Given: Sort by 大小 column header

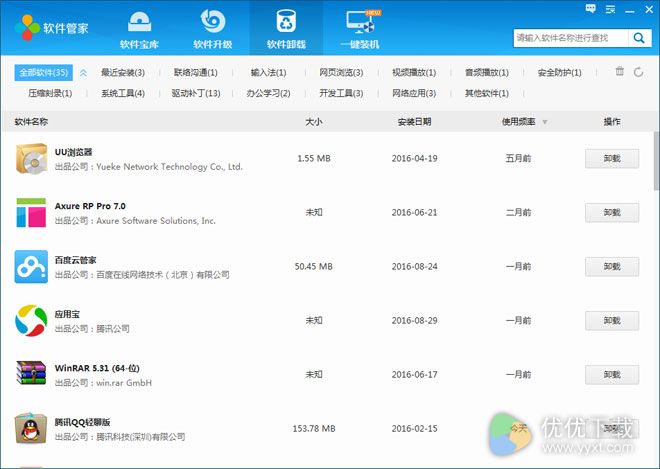Looking at the screenshot, I should click(314, 122).
